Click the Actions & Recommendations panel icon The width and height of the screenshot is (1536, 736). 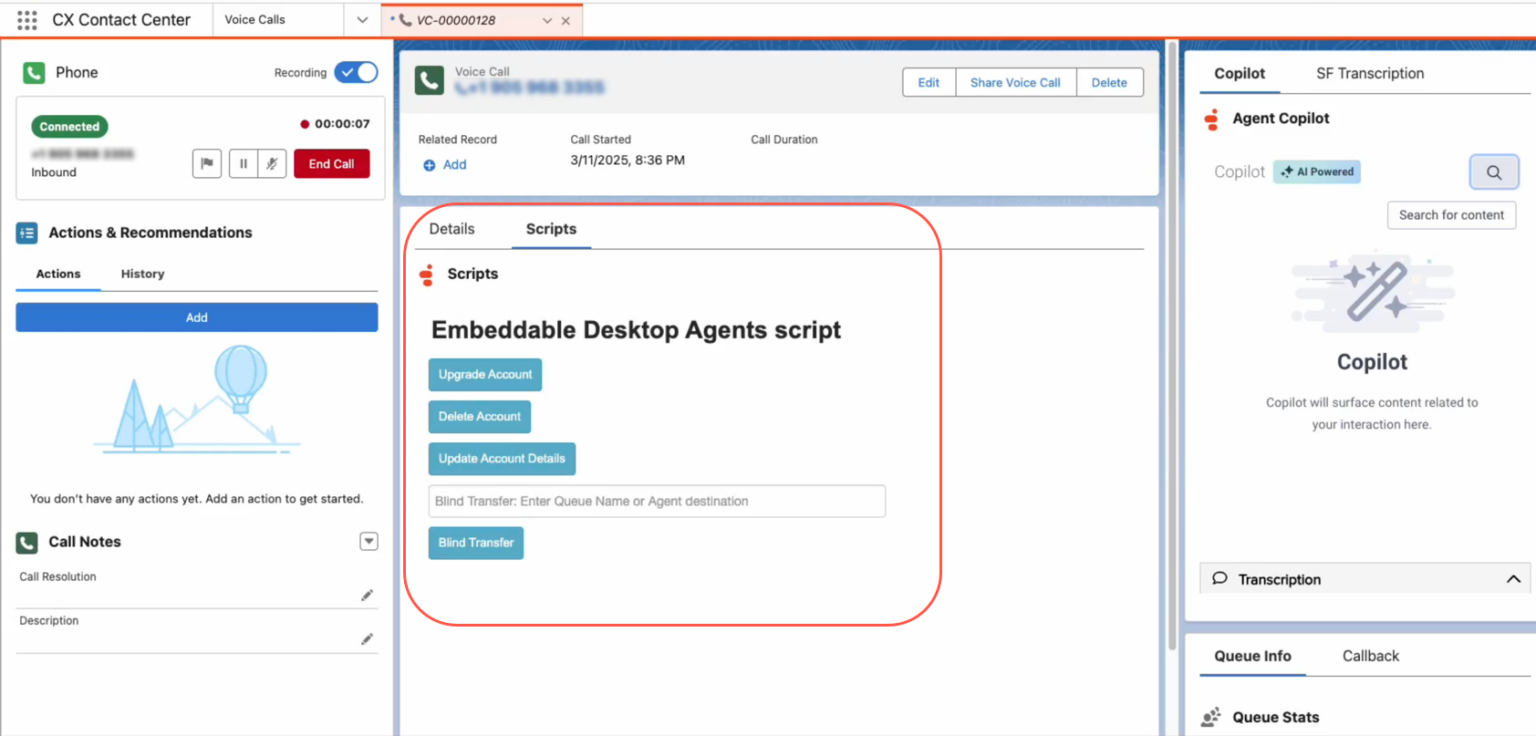coord(27,232)
